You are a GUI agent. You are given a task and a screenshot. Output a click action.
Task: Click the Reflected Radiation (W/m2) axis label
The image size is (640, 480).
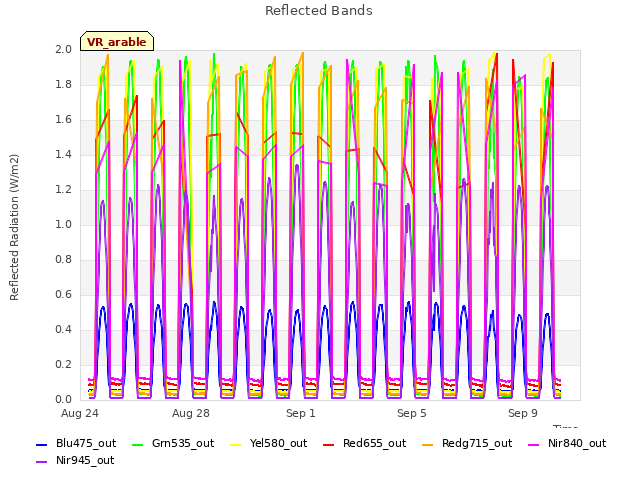(x=14, y=227)
